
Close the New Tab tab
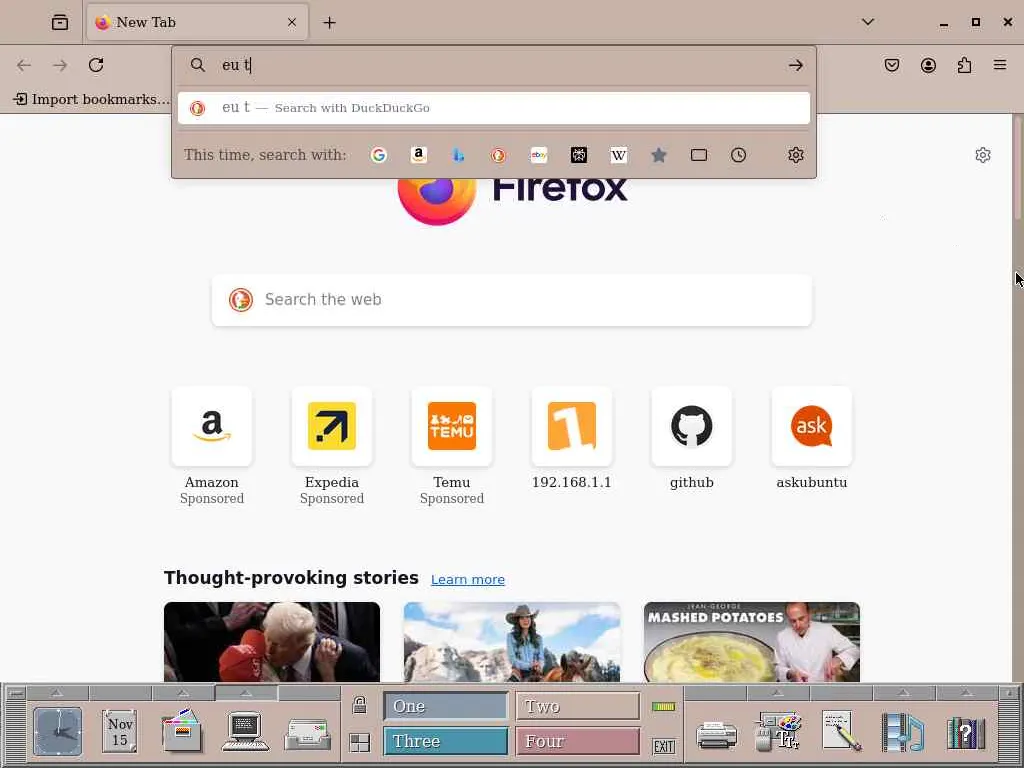[x=292, y=22]
